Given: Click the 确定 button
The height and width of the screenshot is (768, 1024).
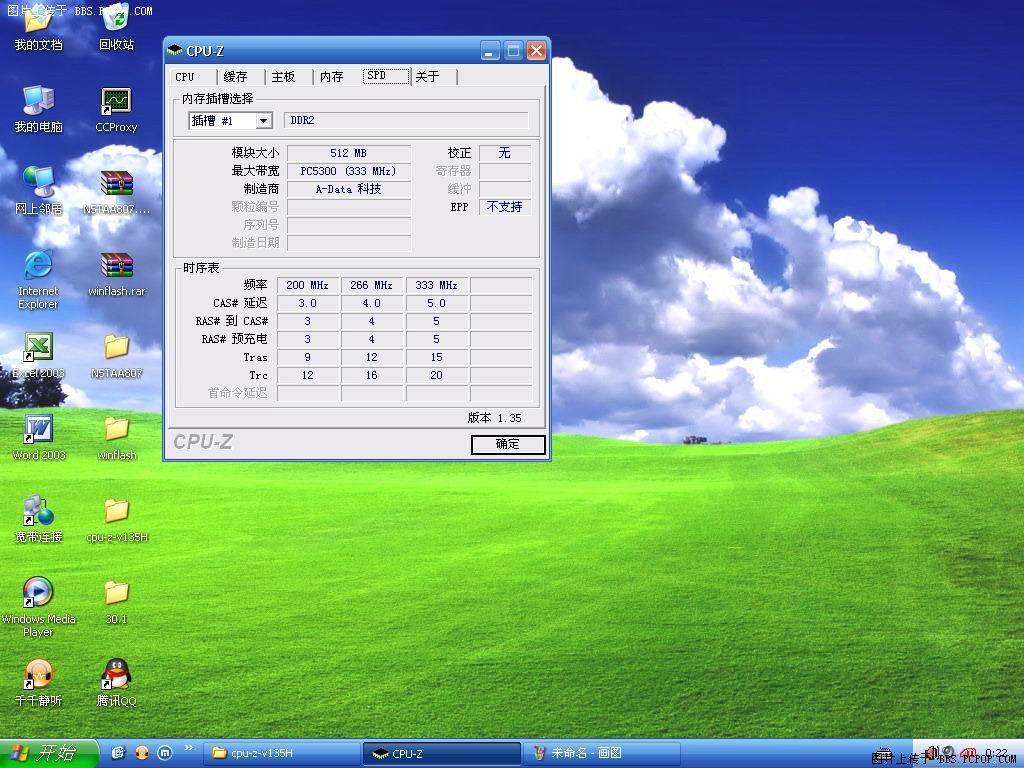Looking at the screenshot, I should coord(508,444).
